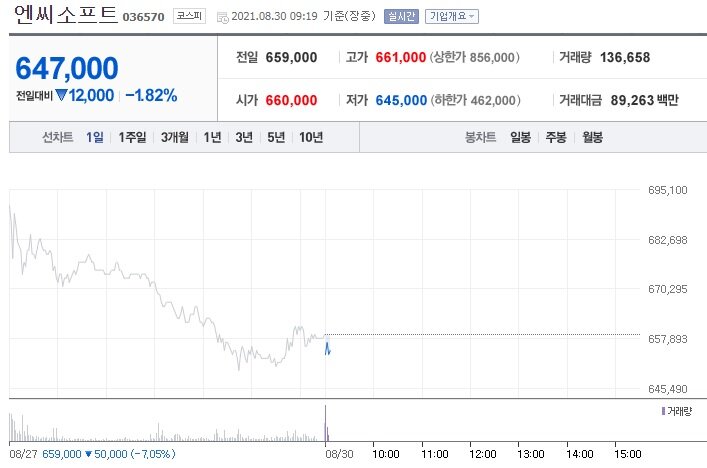Select the 1주일 line chart tab

(x=132, y=137)
